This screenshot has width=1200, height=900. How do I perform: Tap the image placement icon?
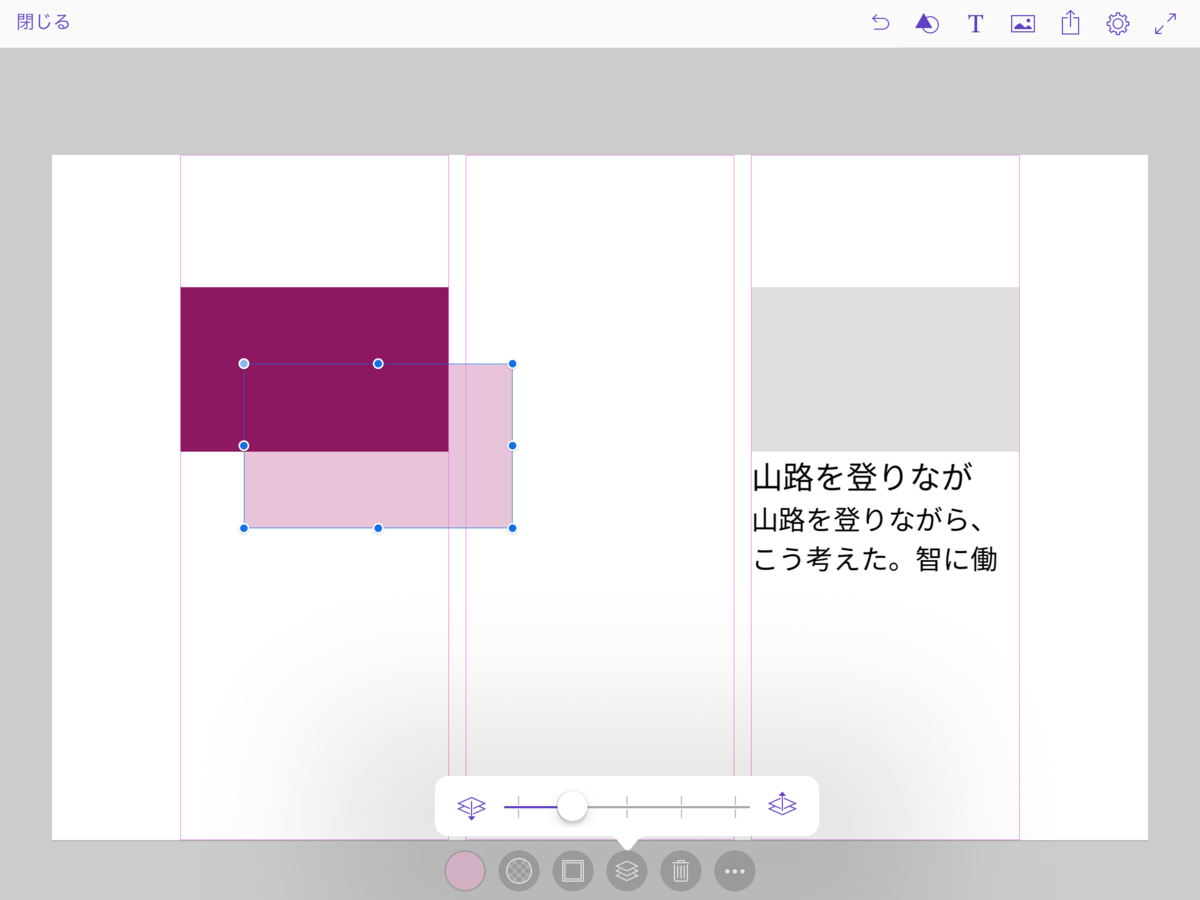(1022, 22)
